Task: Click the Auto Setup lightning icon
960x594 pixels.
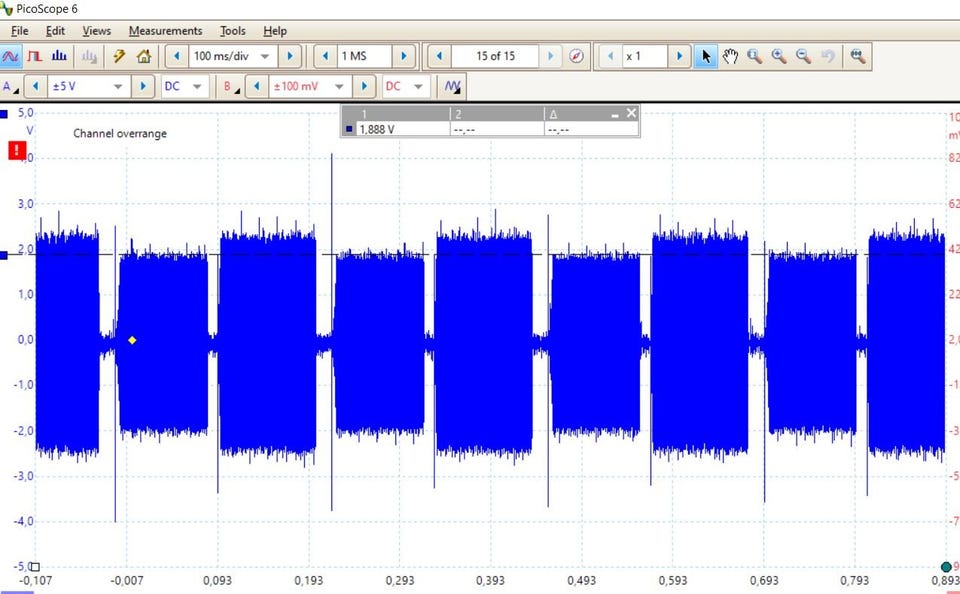Action: point(119,56)
